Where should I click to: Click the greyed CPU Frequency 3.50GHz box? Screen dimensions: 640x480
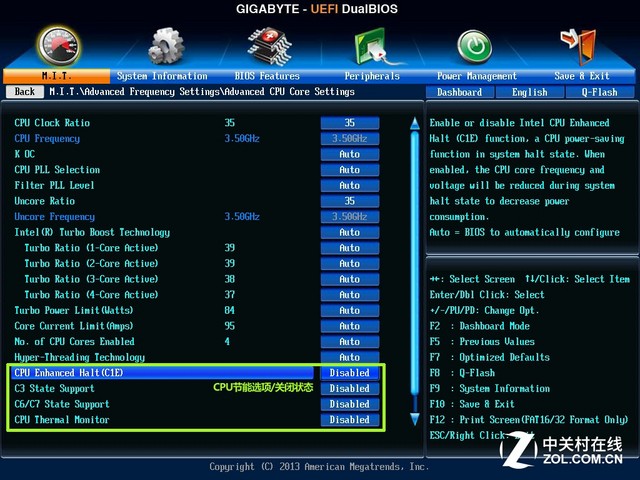pos(350,139)
